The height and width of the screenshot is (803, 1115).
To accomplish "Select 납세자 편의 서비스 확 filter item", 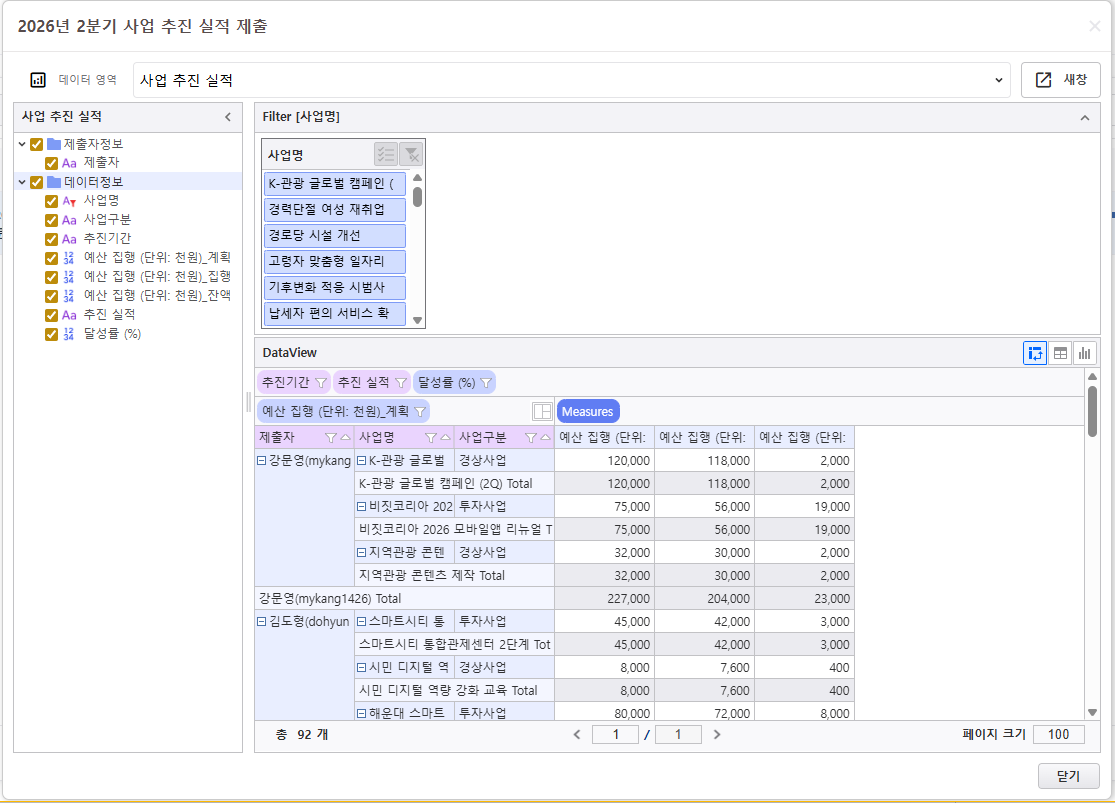I will coord(335,314).
